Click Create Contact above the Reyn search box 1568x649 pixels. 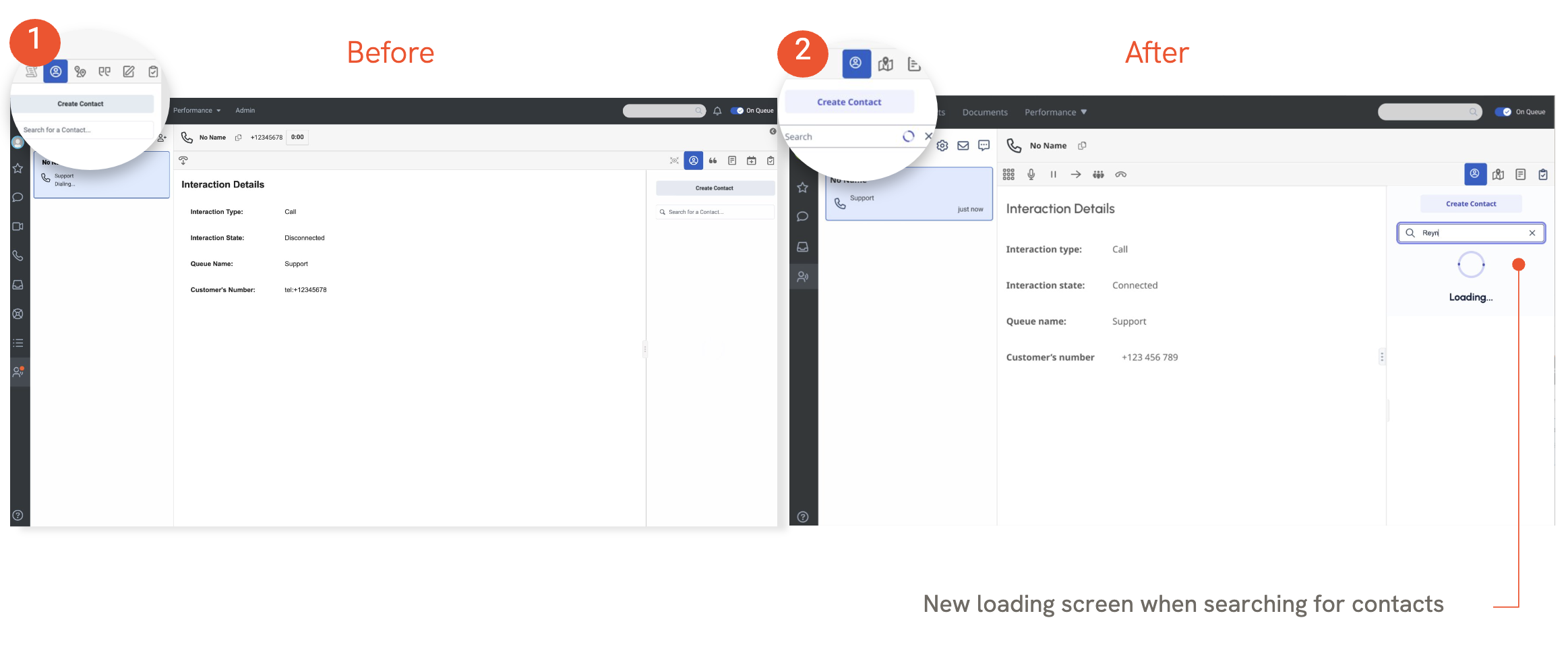pyautogui.click(x=1470, y=204)
